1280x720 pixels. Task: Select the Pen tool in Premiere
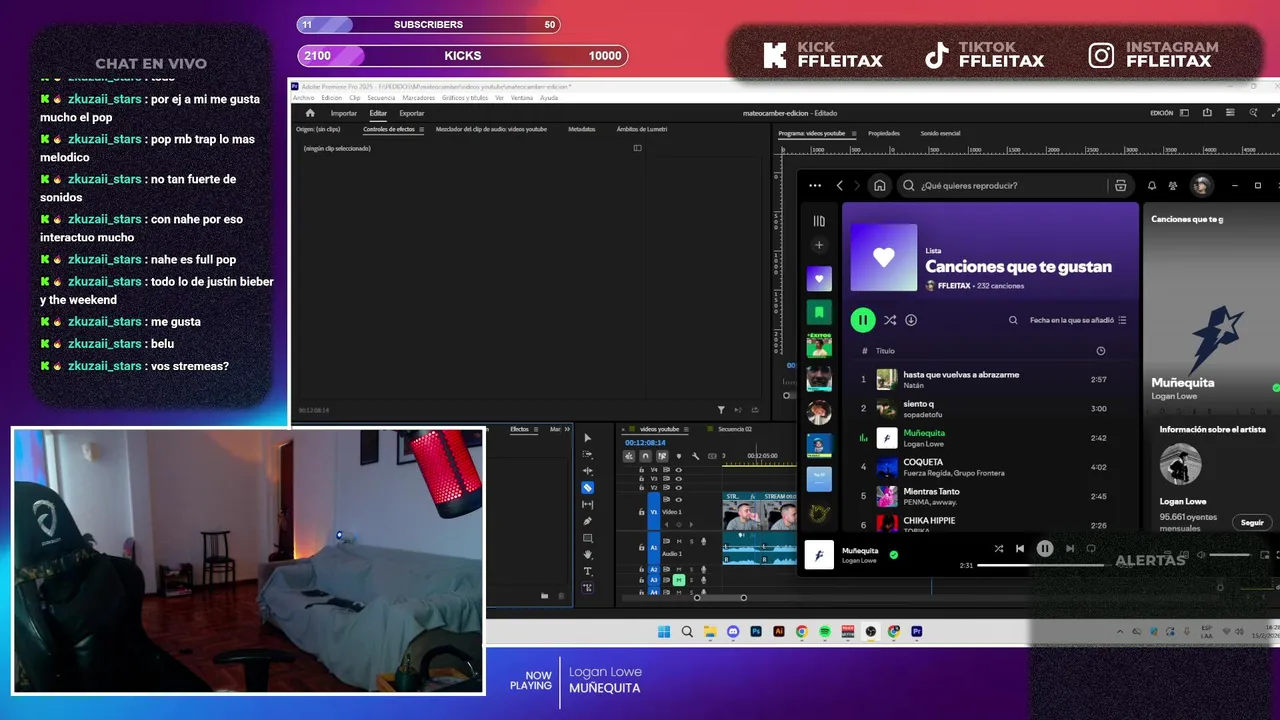tap(588, 521)
